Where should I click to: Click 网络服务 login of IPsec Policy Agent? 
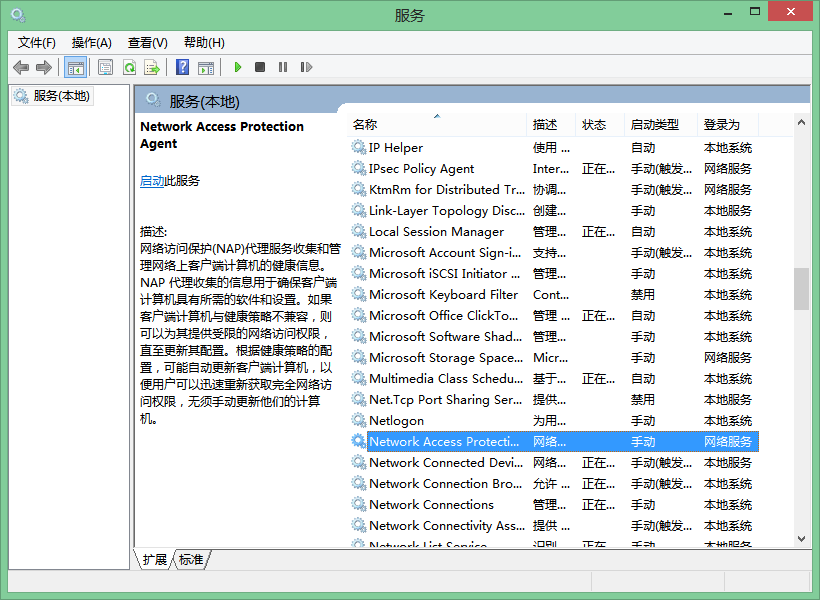727,168
